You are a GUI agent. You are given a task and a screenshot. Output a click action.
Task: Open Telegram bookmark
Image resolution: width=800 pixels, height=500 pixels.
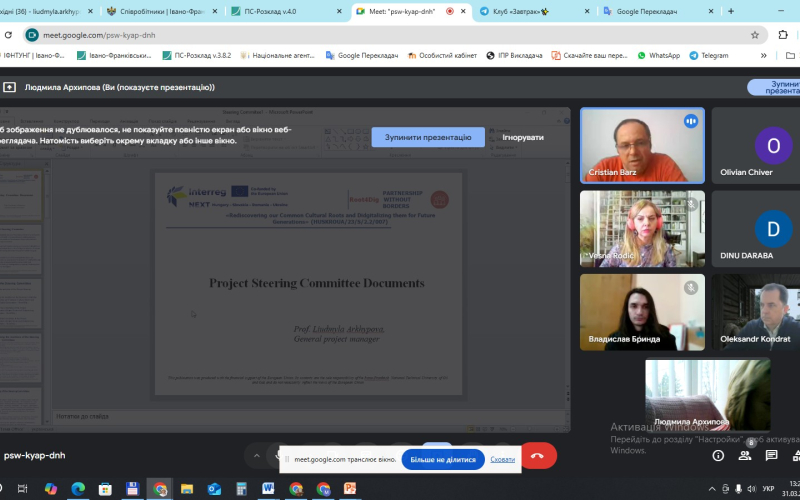tap(709, 56)
